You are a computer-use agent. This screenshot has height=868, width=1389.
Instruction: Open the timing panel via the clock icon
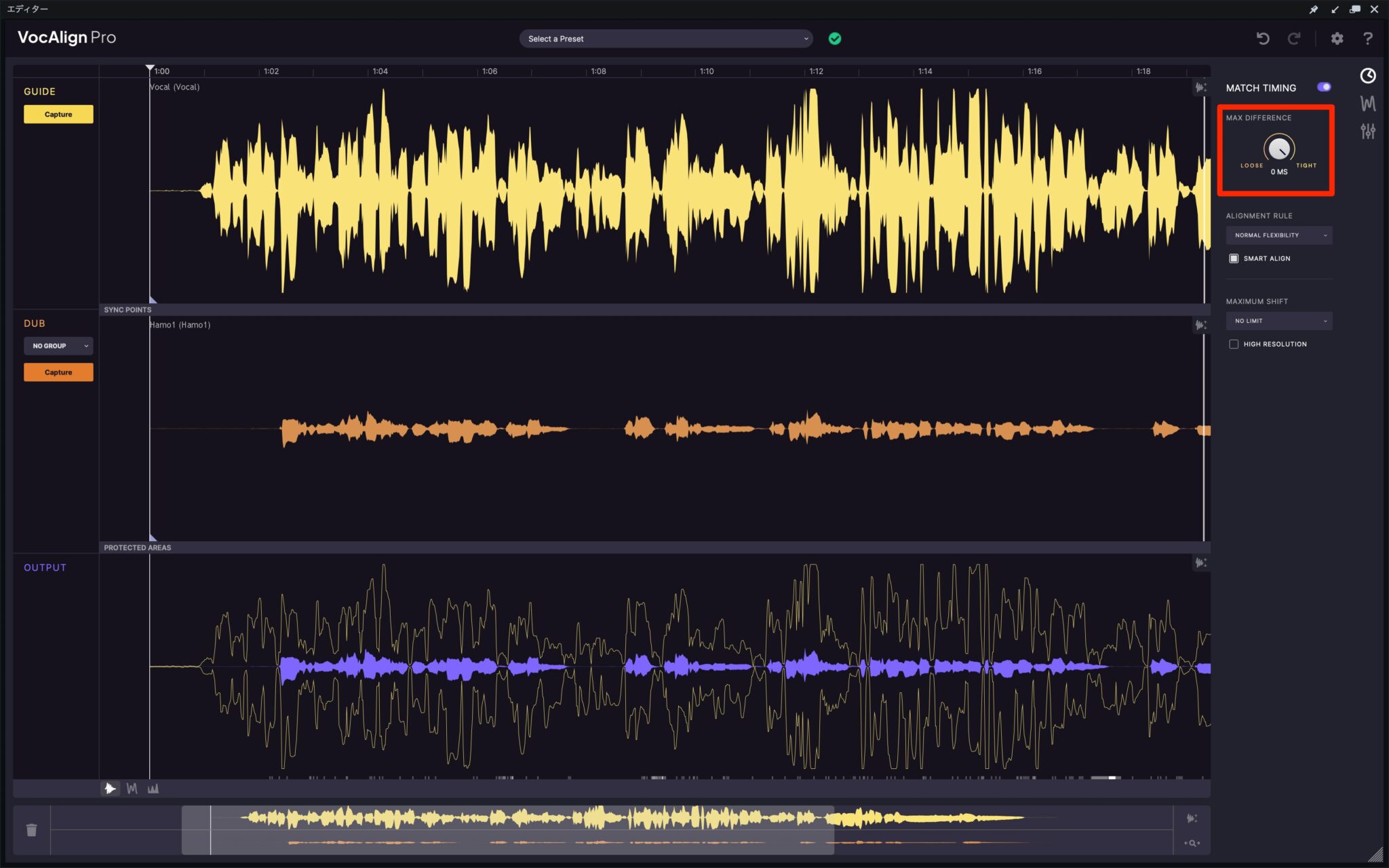(x=1368, y=76)
